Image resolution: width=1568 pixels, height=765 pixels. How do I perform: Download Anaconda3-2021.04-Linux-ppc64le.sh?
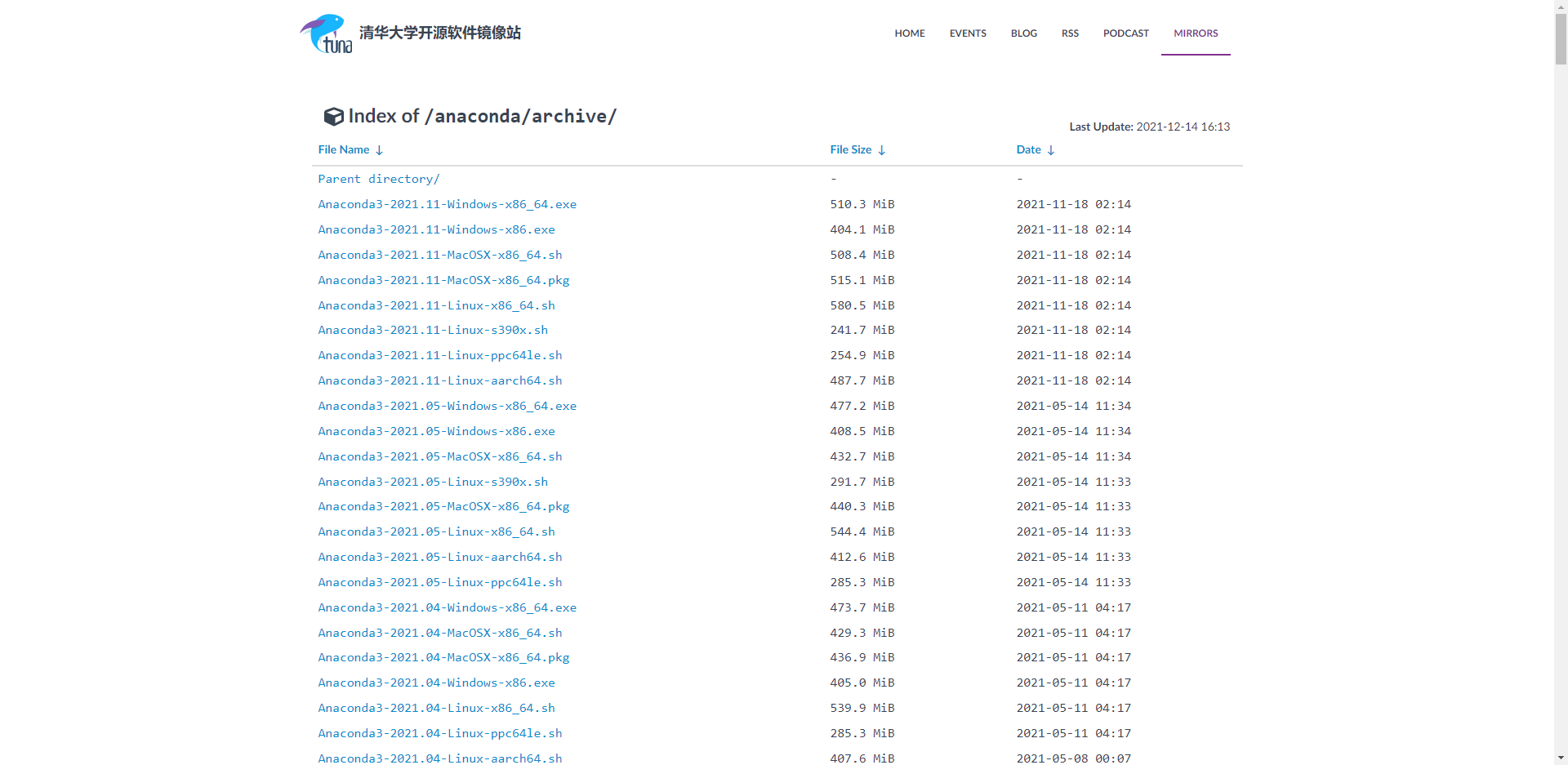click(440, 733)
